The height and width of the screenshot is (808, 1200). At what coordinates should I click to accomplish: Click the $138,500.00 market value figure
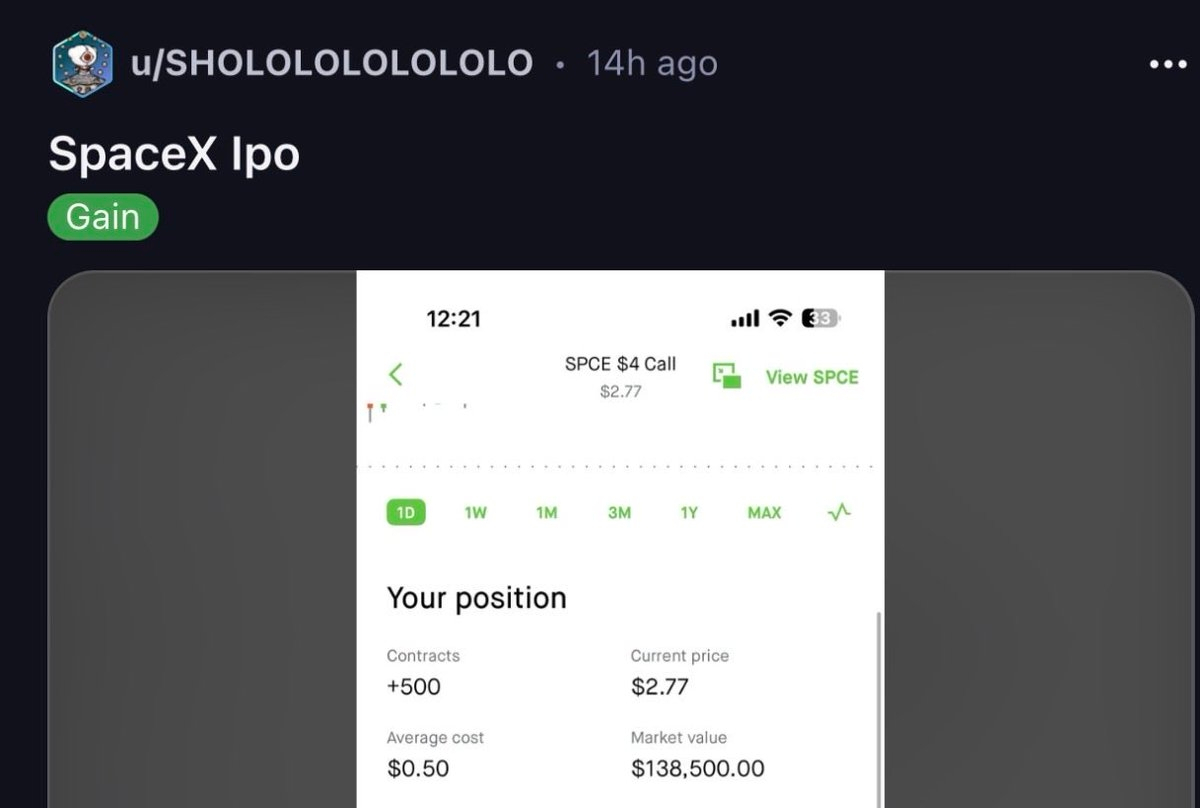pos(698,768)
